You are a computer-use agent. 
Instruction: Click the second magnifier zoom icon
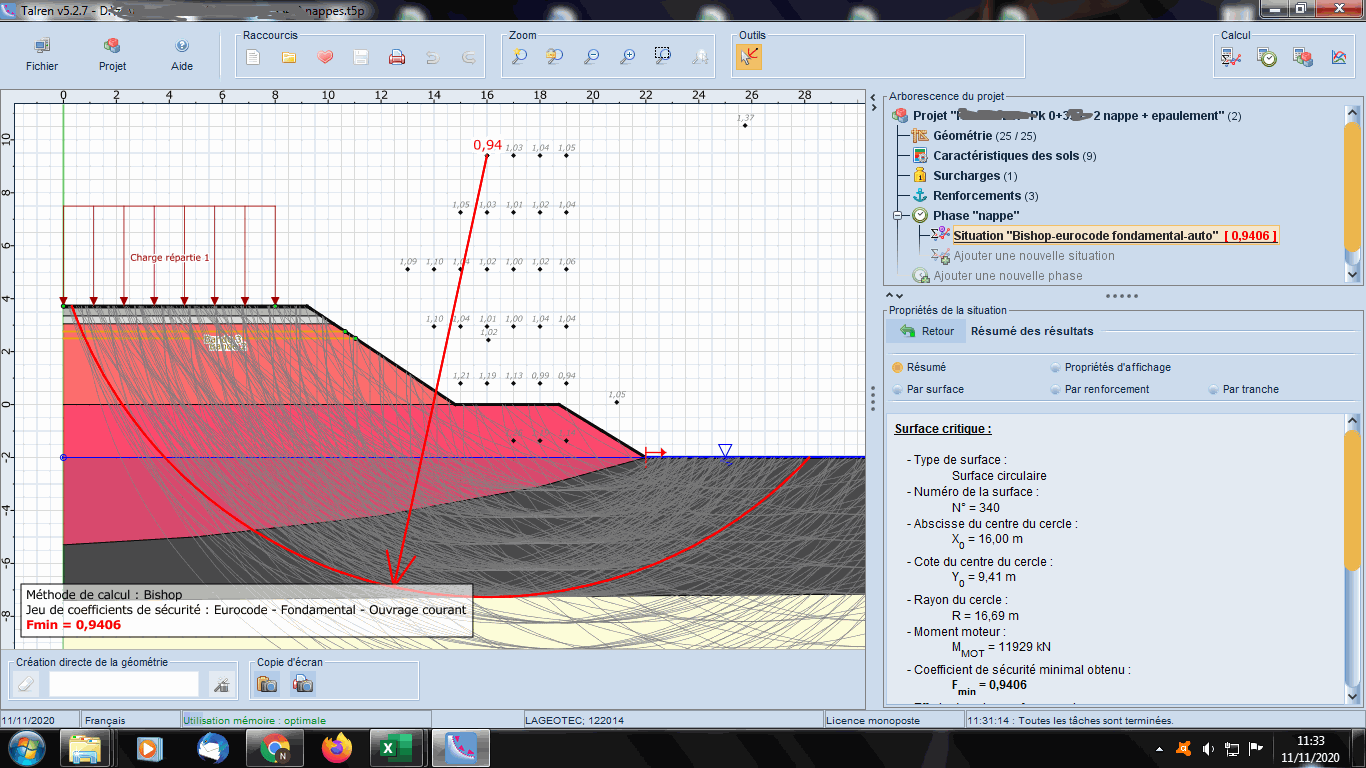(x=555, y=57)
